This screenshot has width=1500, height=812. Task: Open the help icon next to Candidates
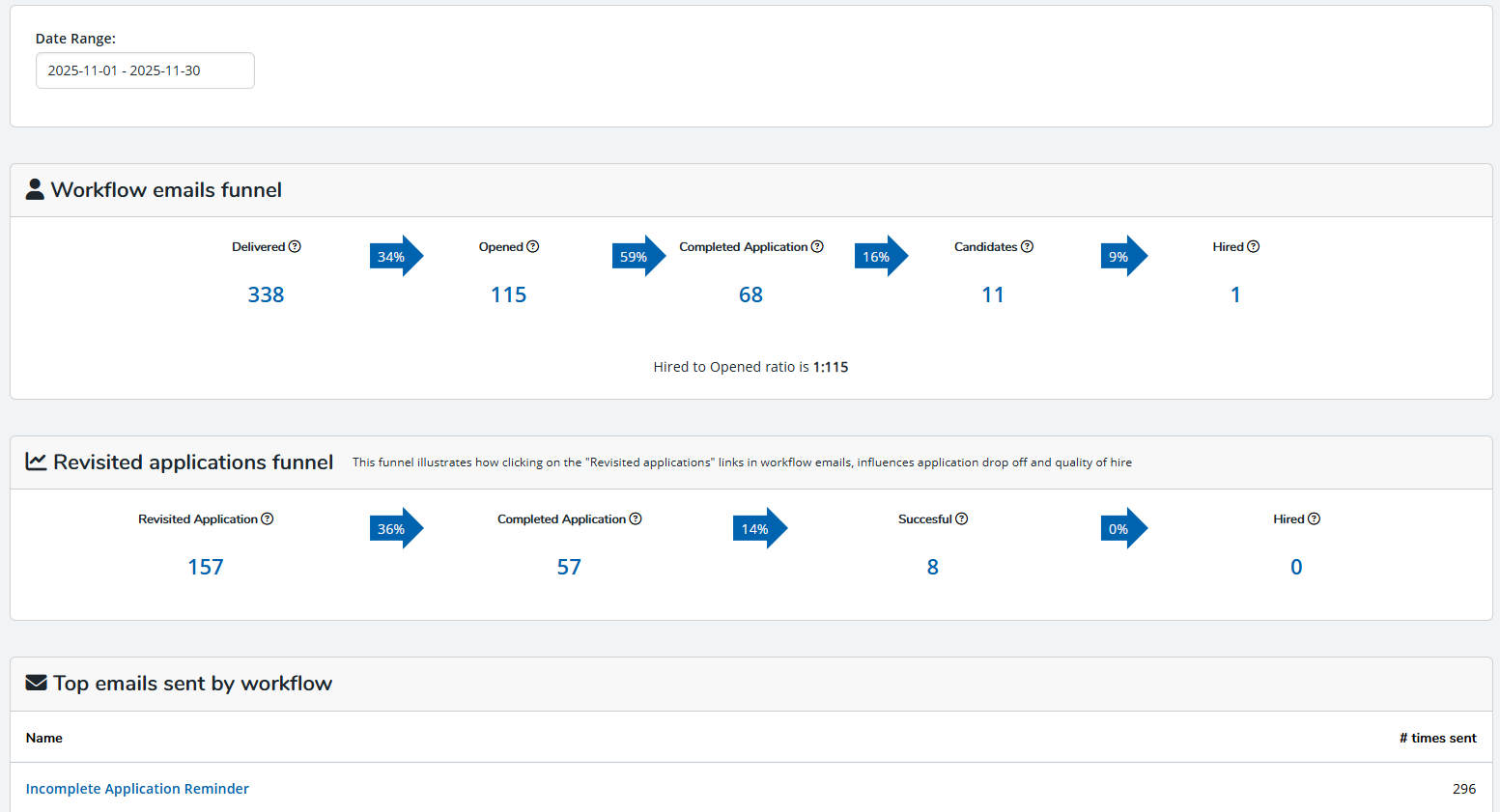[1027, 246]
